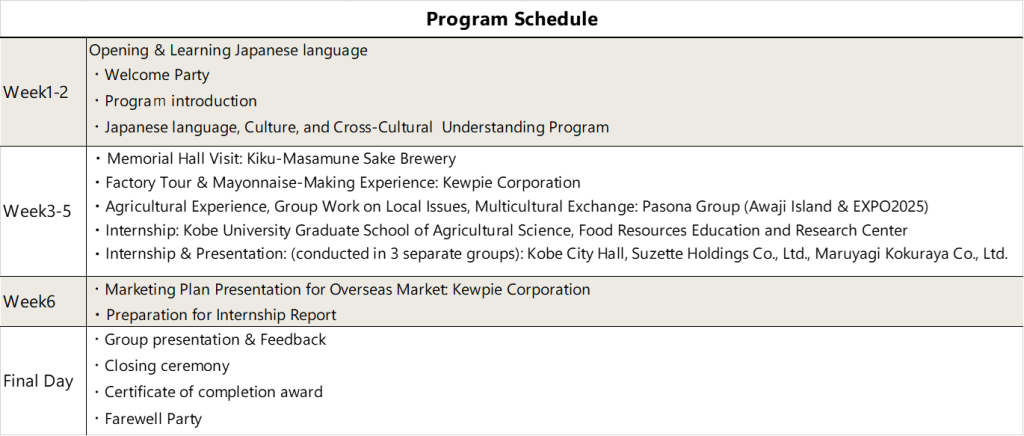This screenshot has height=436, width=1024.
Task: Click the bullet before "Program introduction"
Action: [x=97, y=101]
